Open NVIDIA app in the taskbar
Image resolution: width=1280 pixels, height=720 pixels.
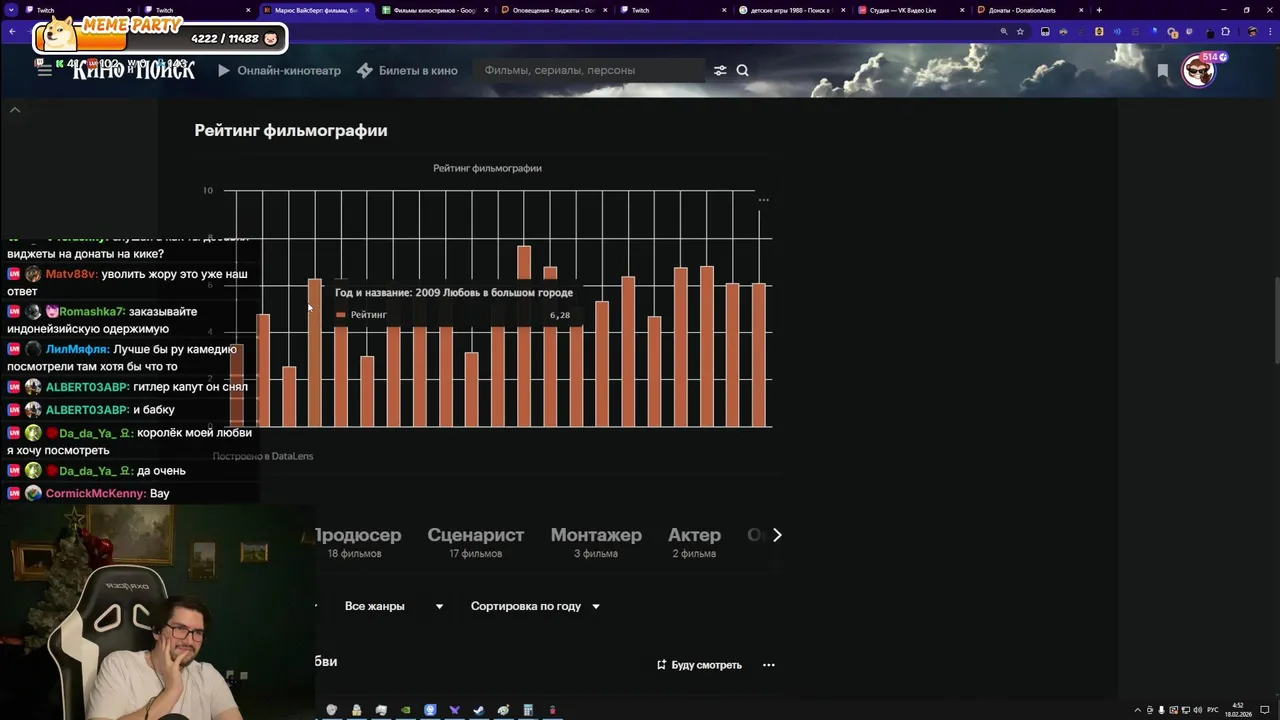click(x=405, y=710)
